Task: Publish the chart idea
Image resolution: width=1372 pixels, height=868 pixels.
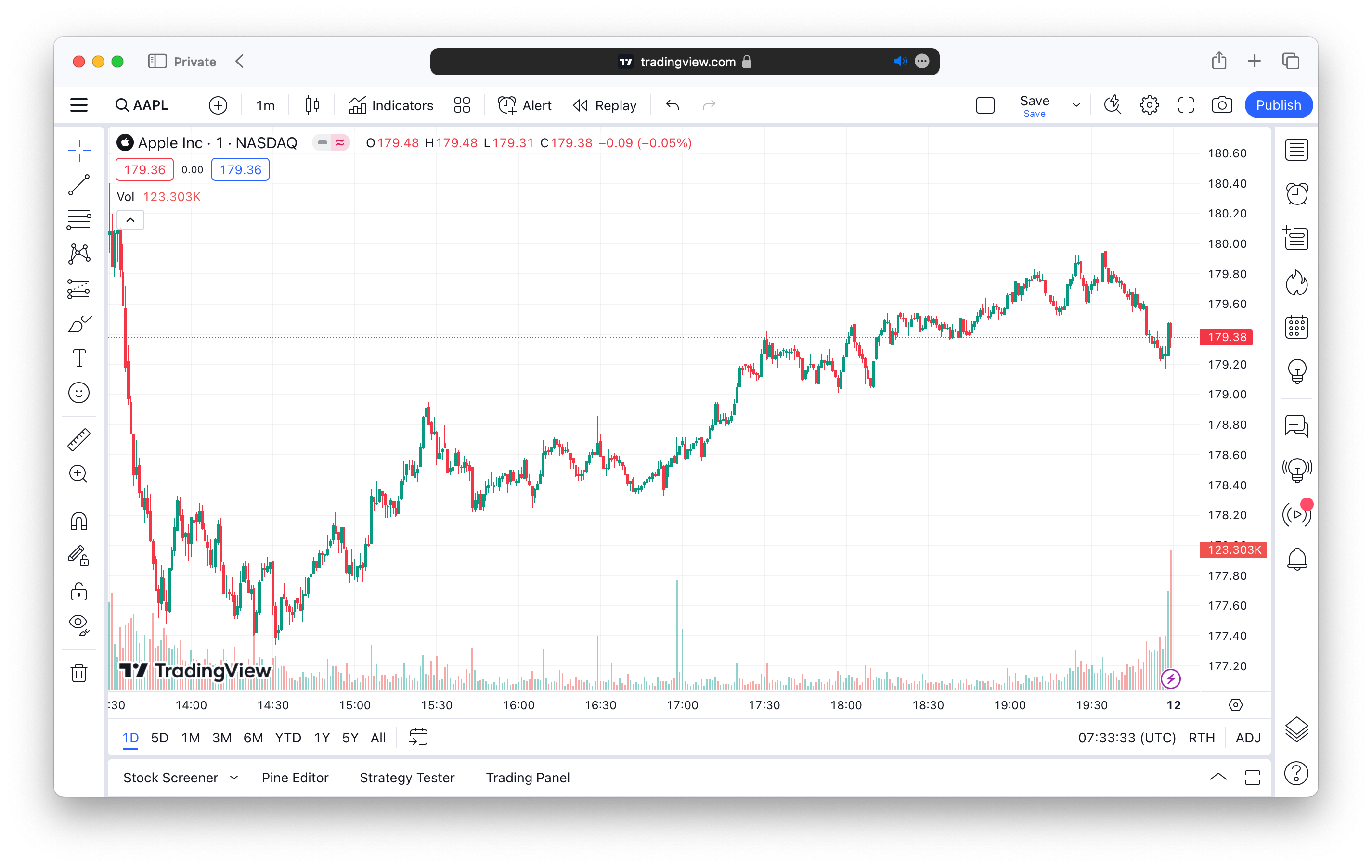Action: click(x=1279, y=105)
